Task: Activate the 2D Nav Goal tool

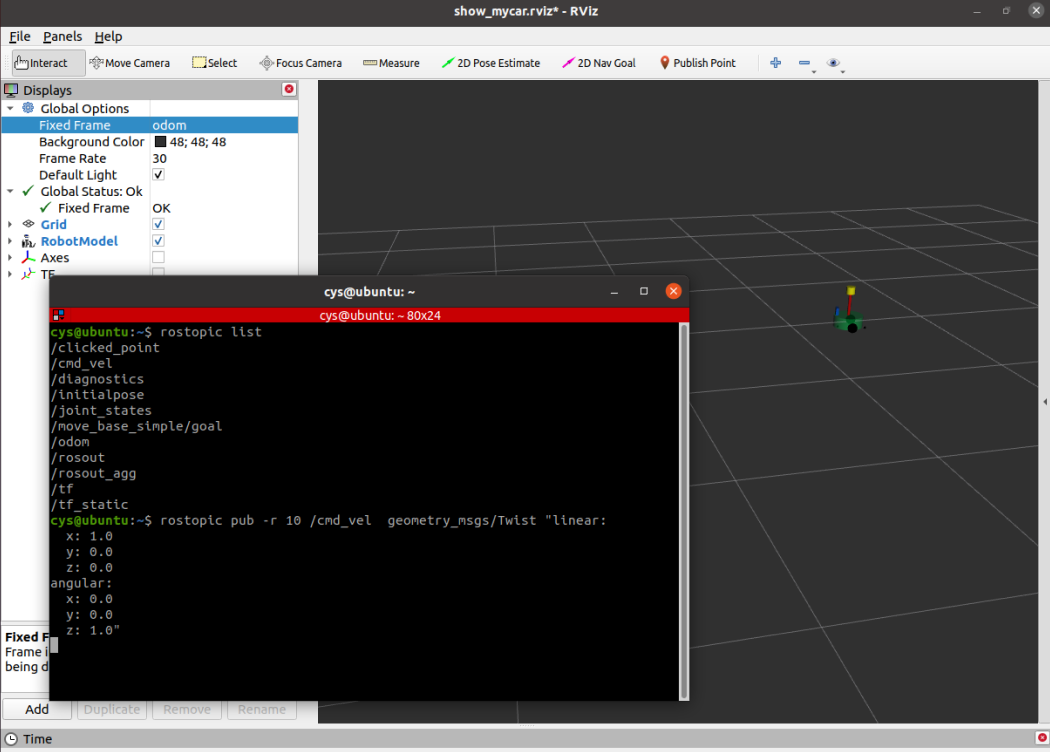Action: pyautogui.click(x=599, y=63)
